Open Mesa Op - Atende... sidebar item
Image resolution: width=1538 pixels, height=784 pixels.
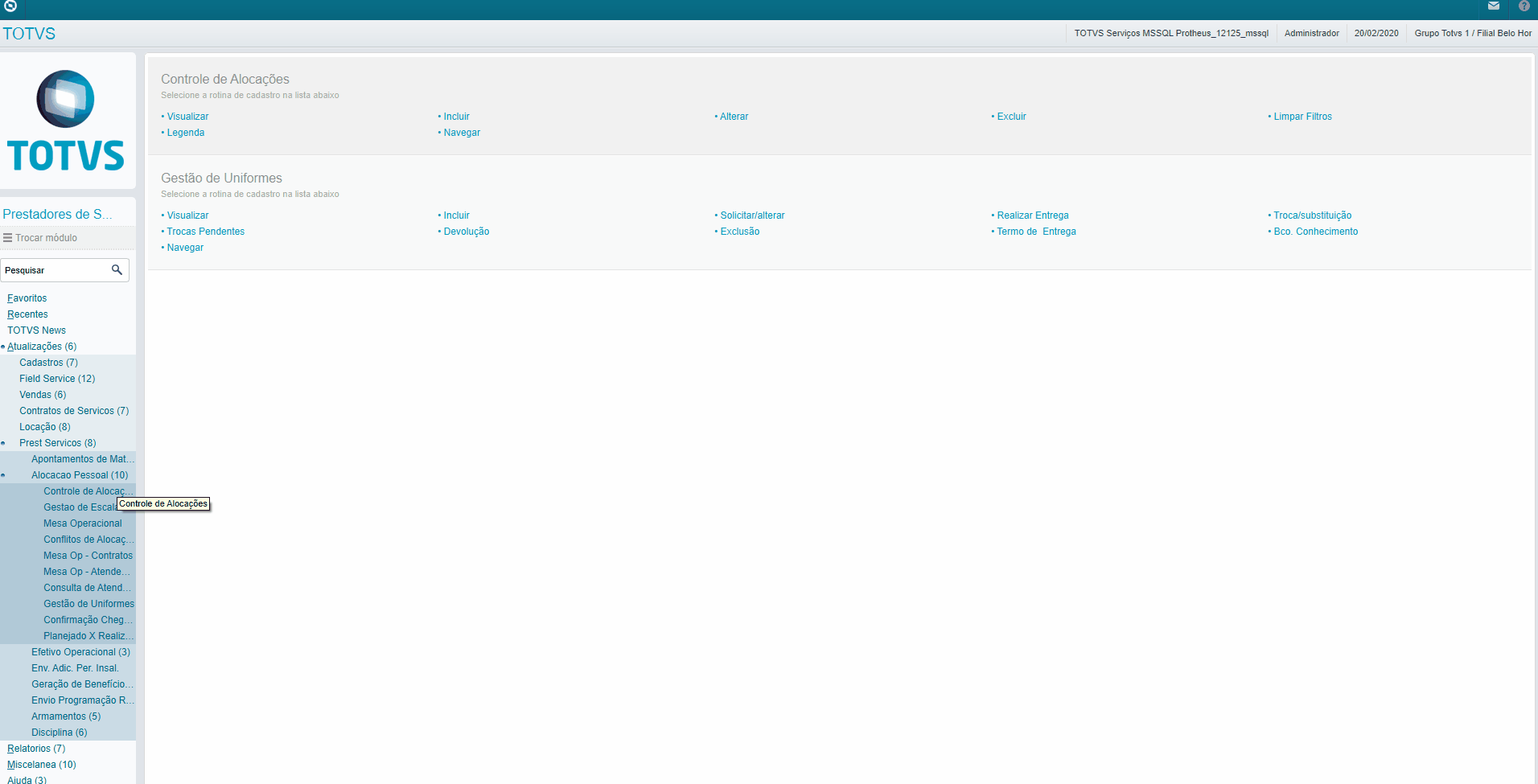(87, 572)
